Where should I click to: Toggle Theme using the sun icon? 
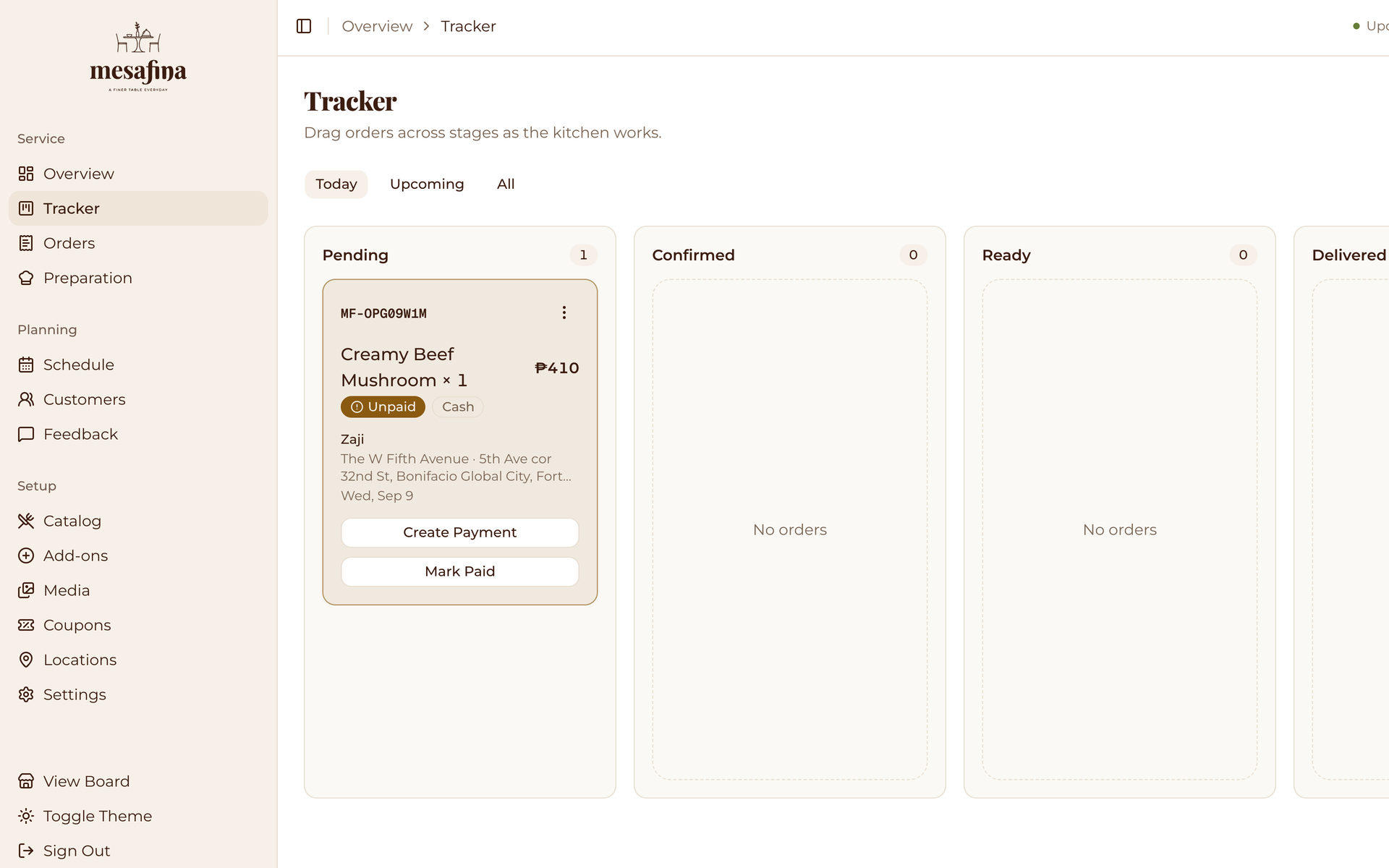pyautogui.click(x=26, y=816)
